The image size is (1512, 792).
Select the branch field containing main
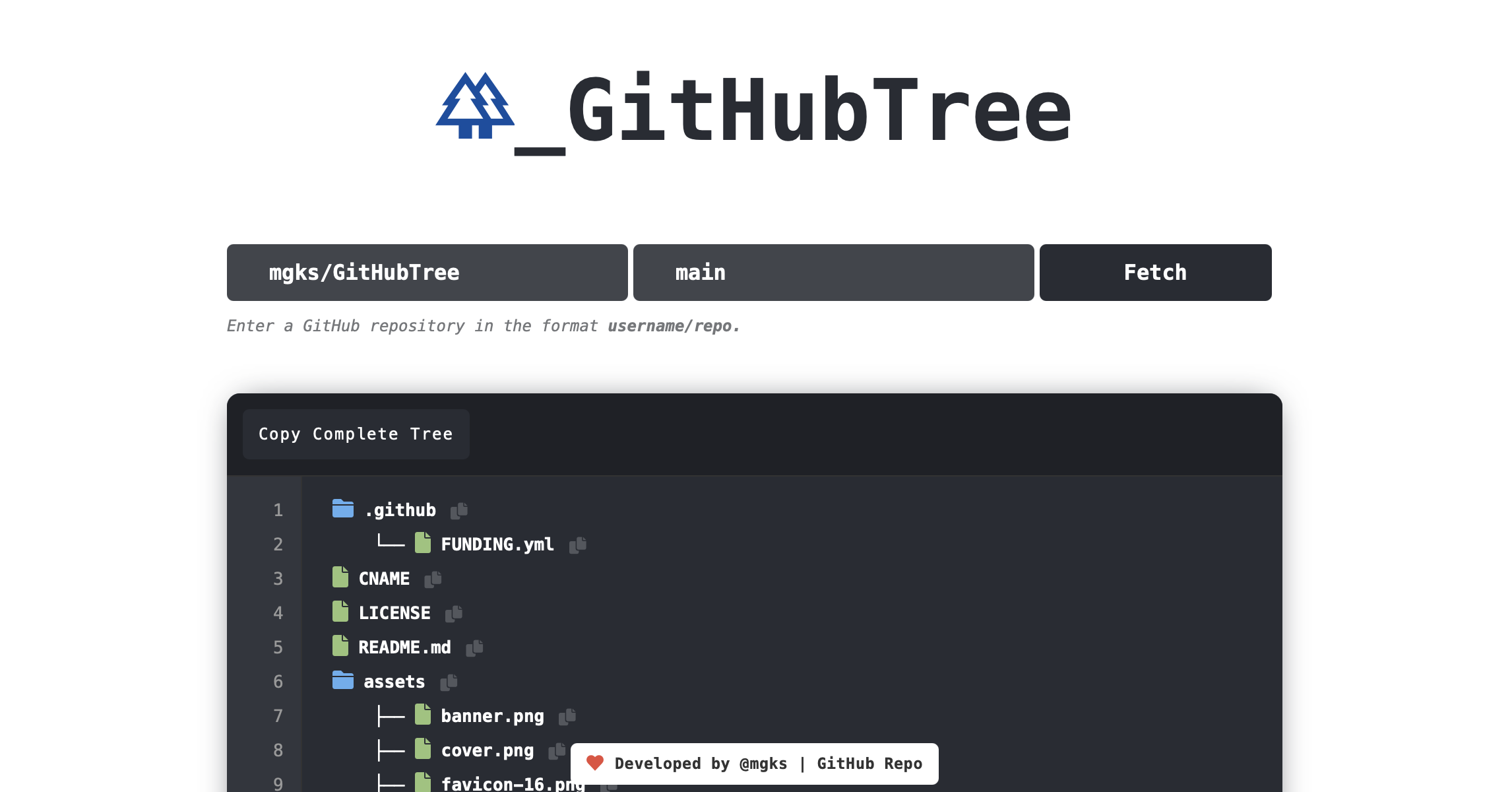833,272
